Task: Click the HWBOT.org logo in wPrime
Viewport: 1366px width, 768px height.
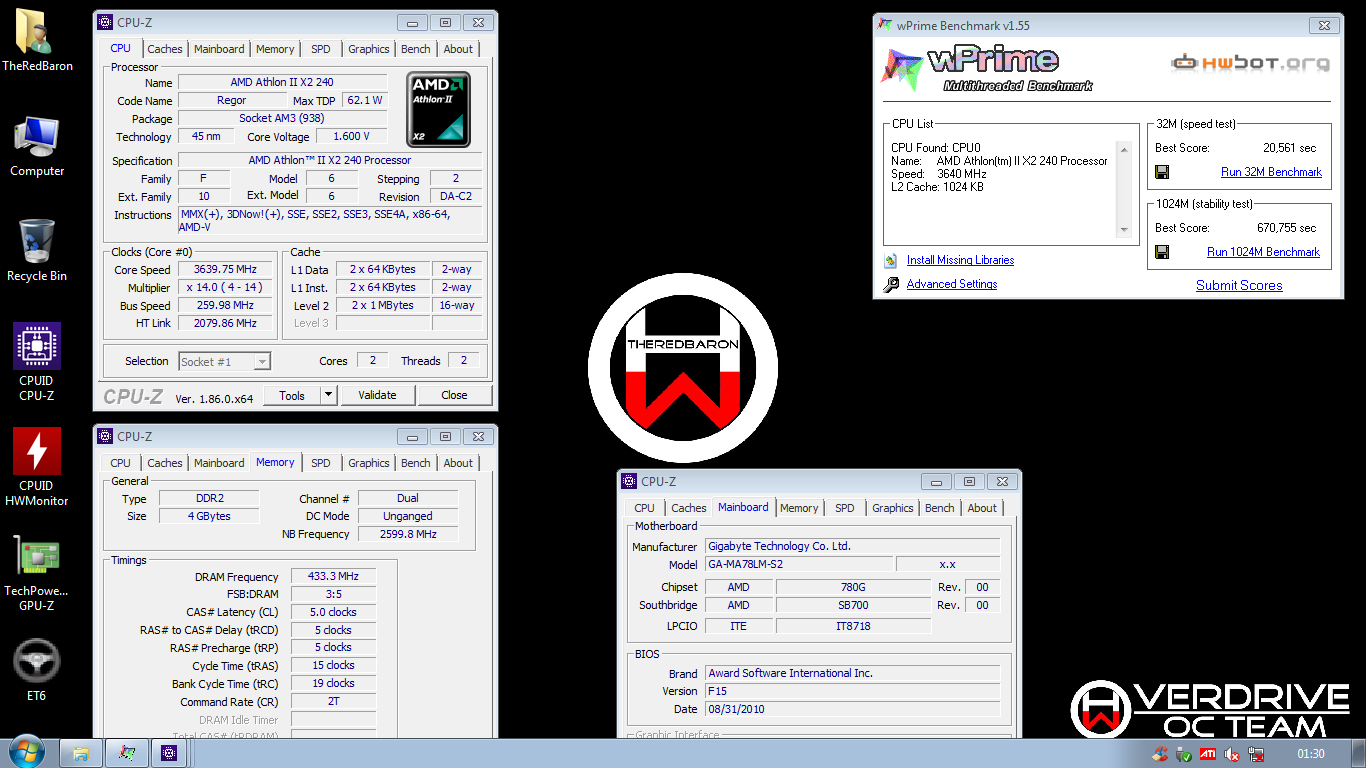Action: (1251, 63)
